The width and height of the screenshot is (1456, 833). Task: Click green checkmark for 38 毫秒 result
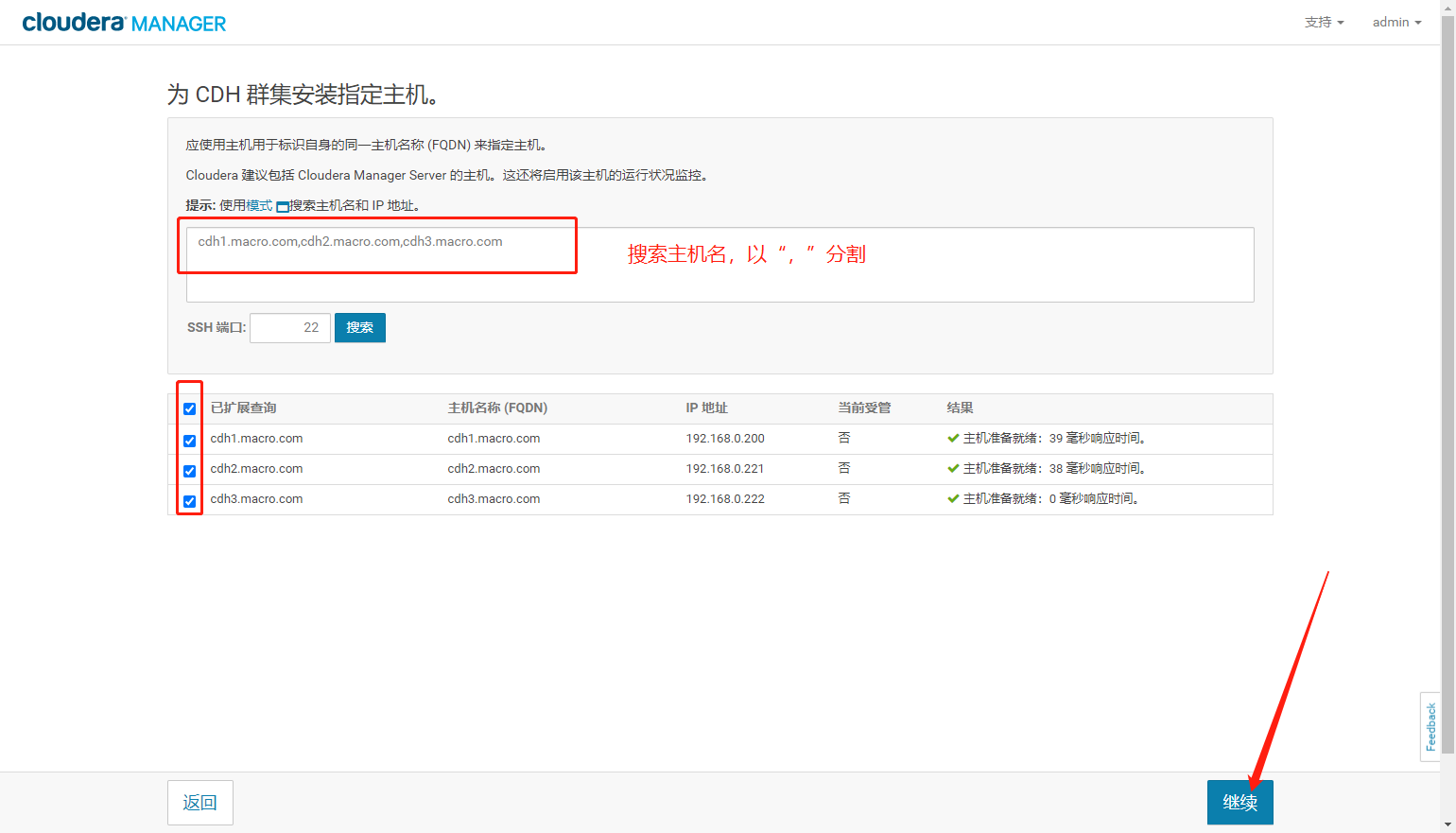(x=953, y=469)
